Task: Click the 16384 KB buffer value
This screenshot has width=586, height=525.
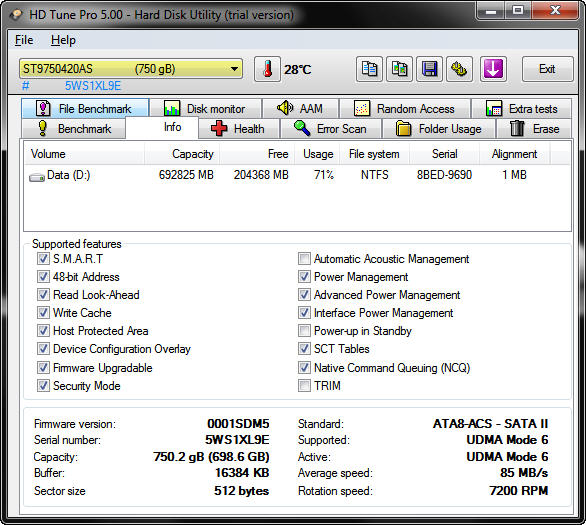Action: [242, 473]
